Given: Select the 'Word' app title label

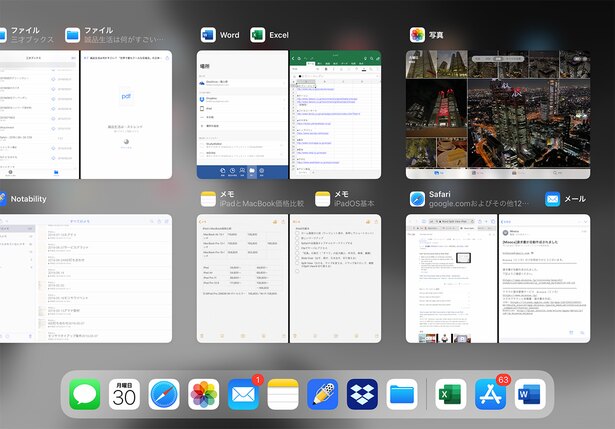Looking at the screenshot, I should tap(229, 35).
